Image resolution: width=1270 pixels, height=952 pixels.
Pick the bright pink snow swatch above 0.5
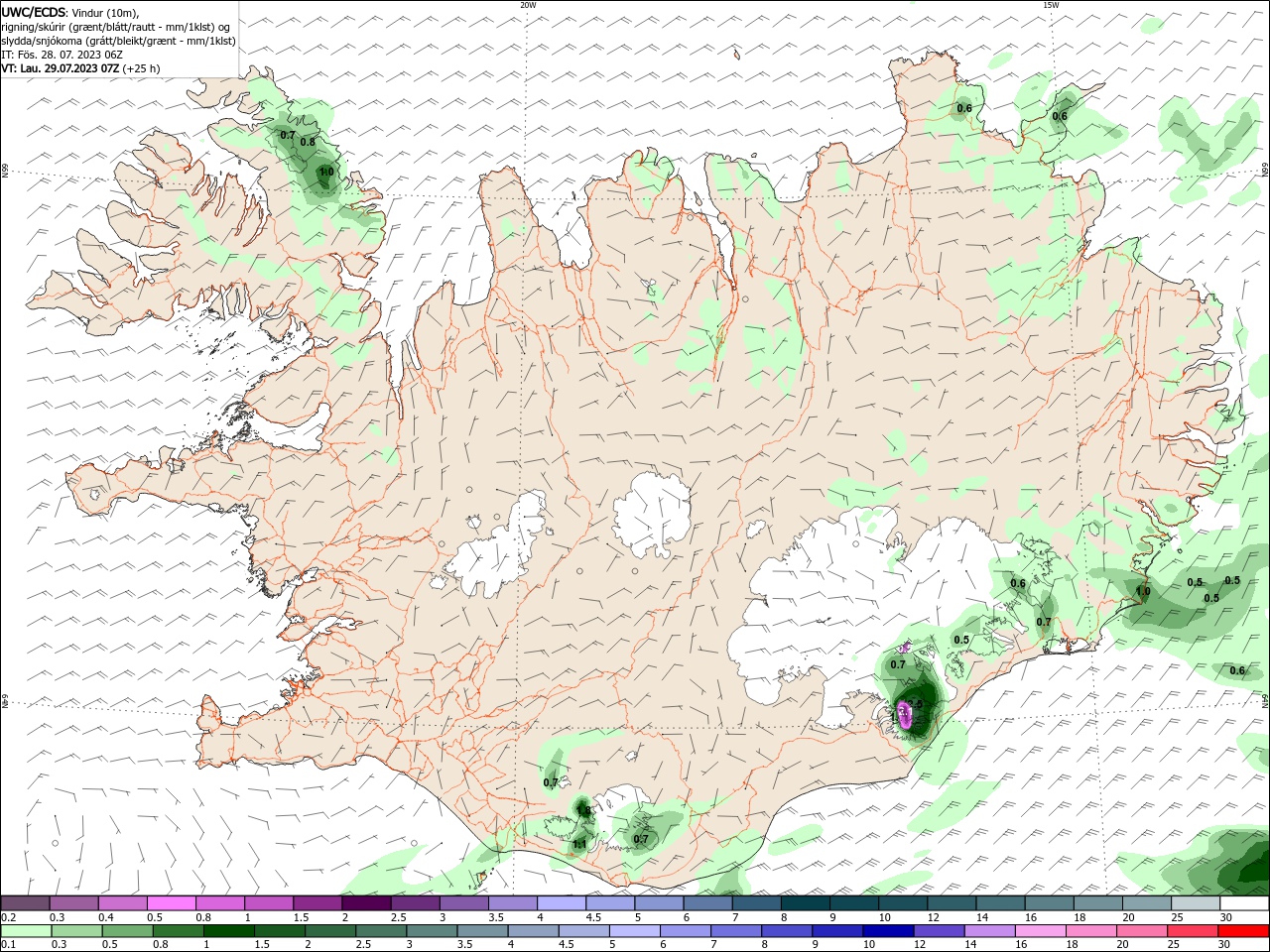pyautogui.click(x=171, y=903)
